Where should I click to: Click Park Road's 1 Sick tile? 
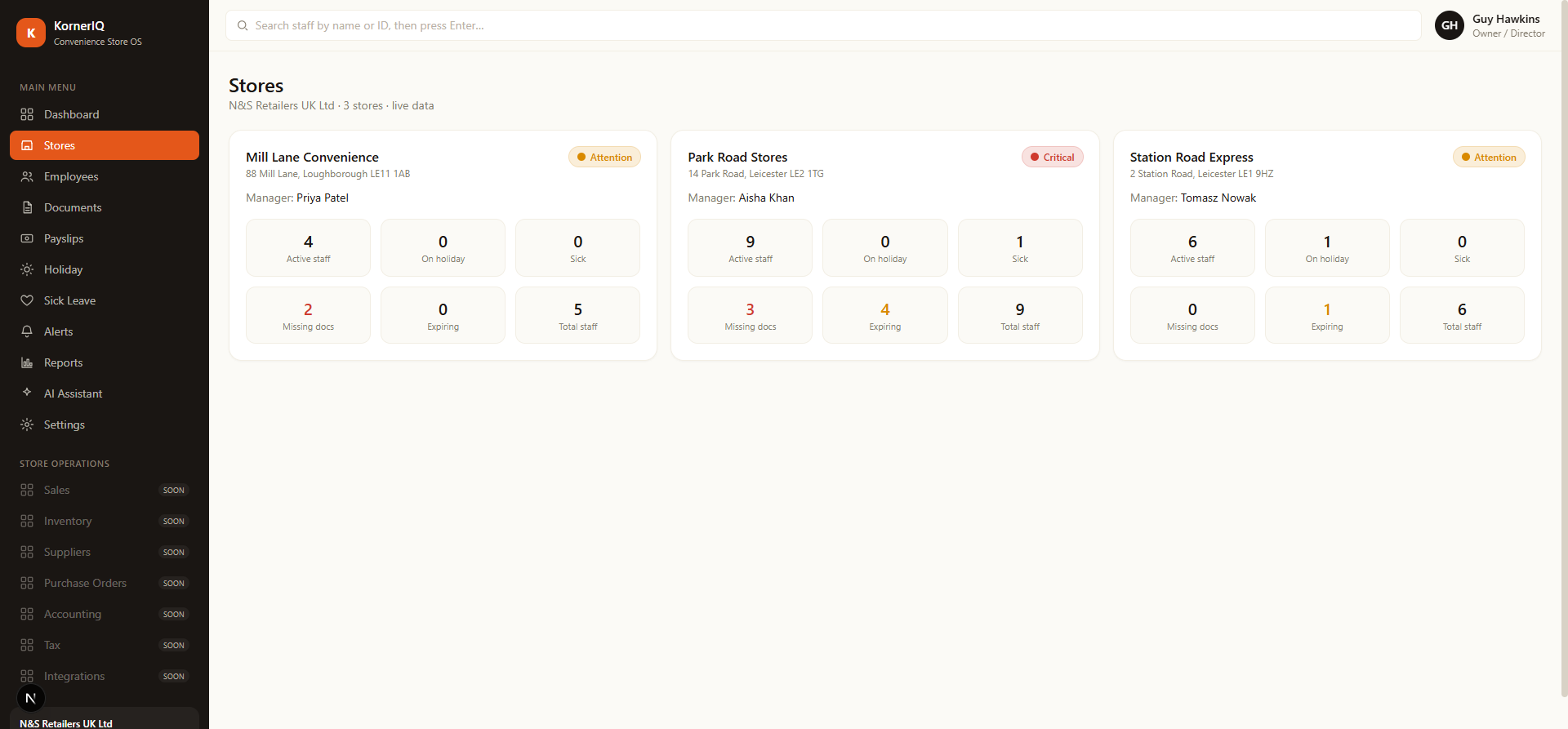click(x=1020, y=247)
